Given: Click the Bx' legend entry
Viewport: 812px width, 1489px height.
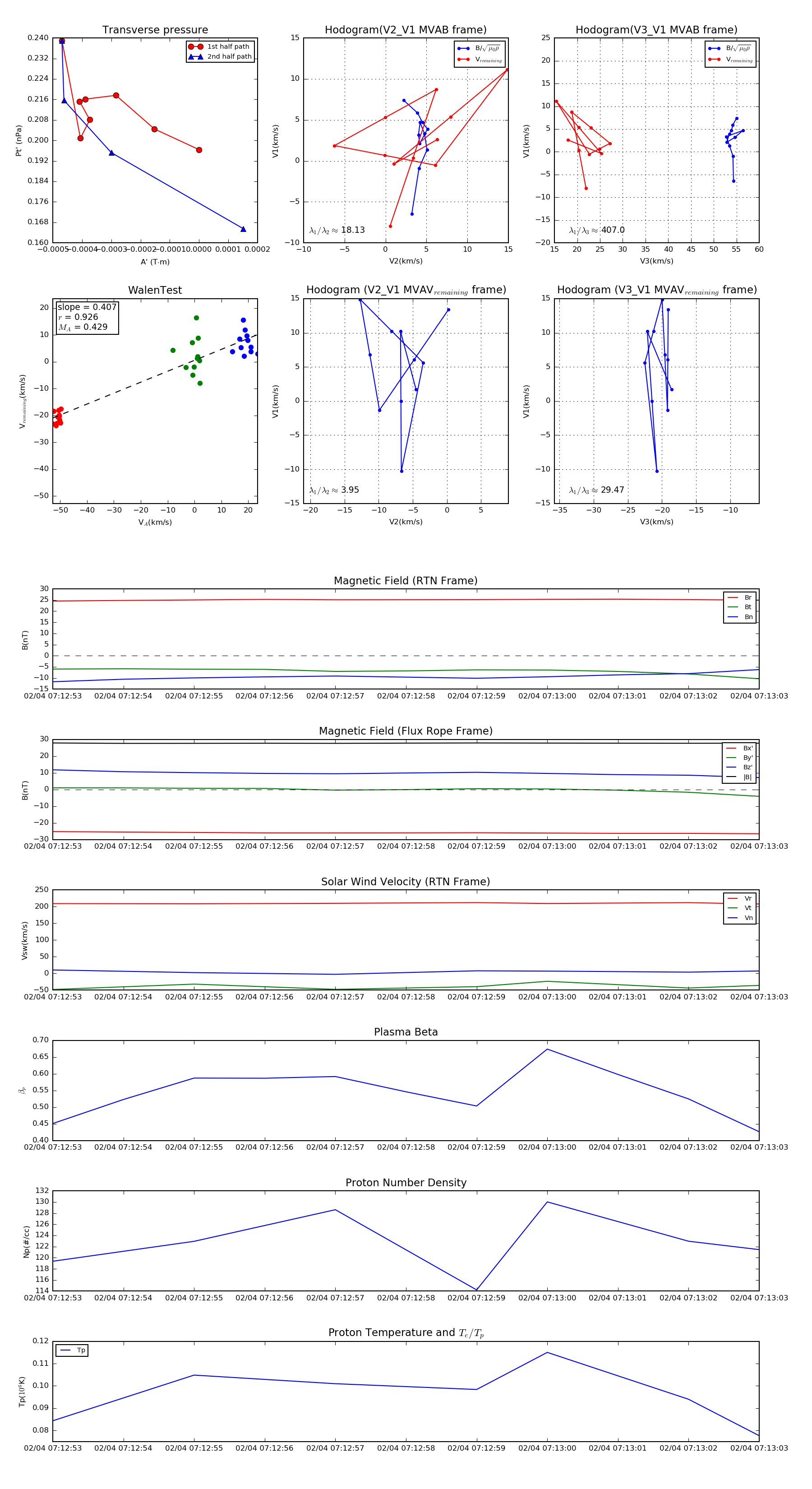Looking at the screenshot, I should 739,748.
